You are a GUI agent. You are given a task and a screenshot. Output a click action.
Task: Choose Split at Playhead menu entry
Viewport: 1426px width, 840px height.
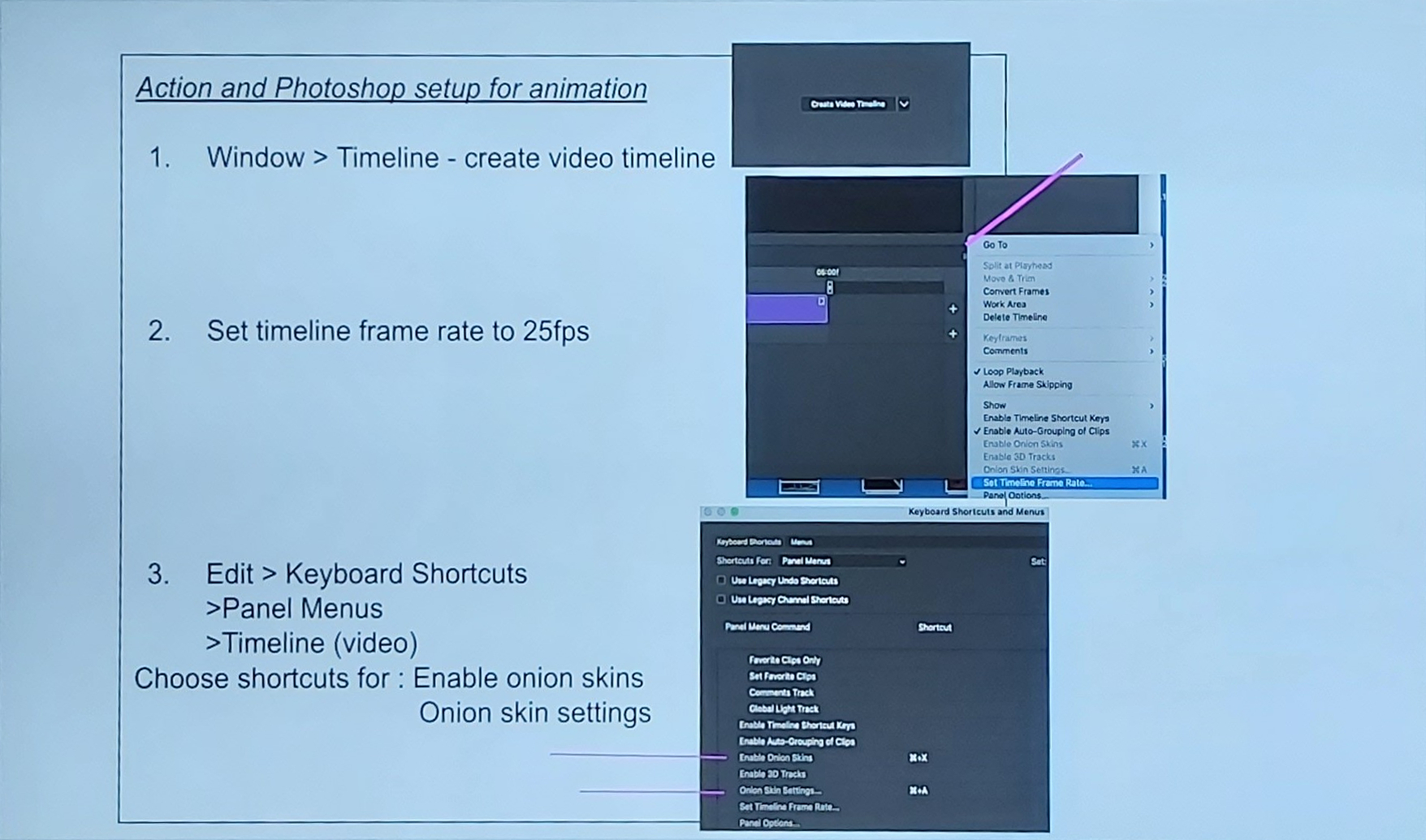[x=1064, y=265]
